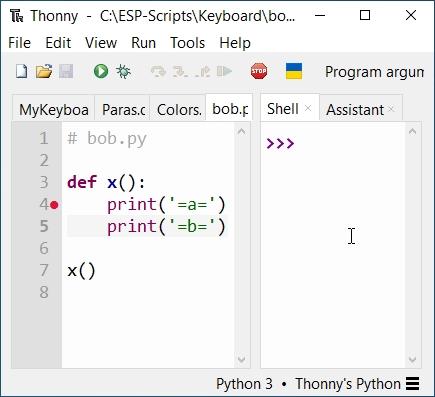Click the Resume debug icon
This screenshot has width=435, height=397.
click(x=224, y=71)
